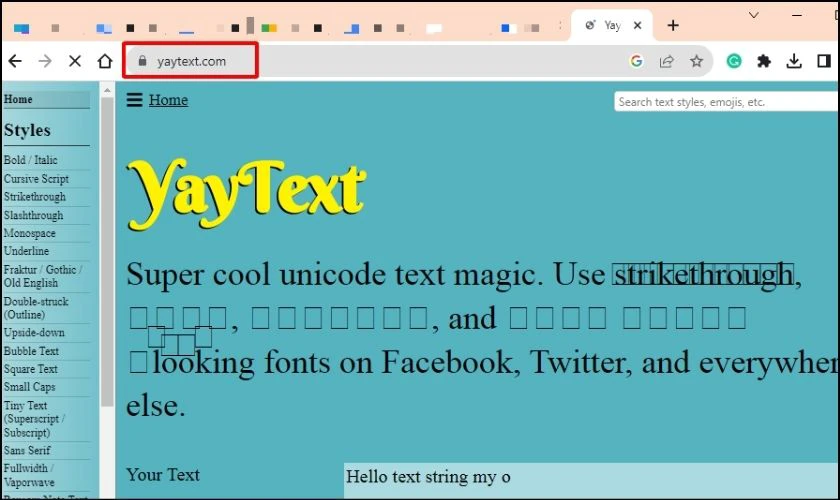Click the search text styles field

(x=726, y=102)
